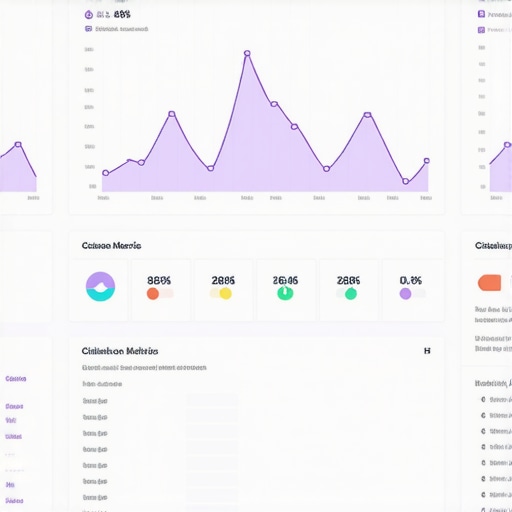The width and height of the screenshot is (512, 512).
Task: Select the first data point of the main chart
Action: pyautogui.click(x=106, y=173)
